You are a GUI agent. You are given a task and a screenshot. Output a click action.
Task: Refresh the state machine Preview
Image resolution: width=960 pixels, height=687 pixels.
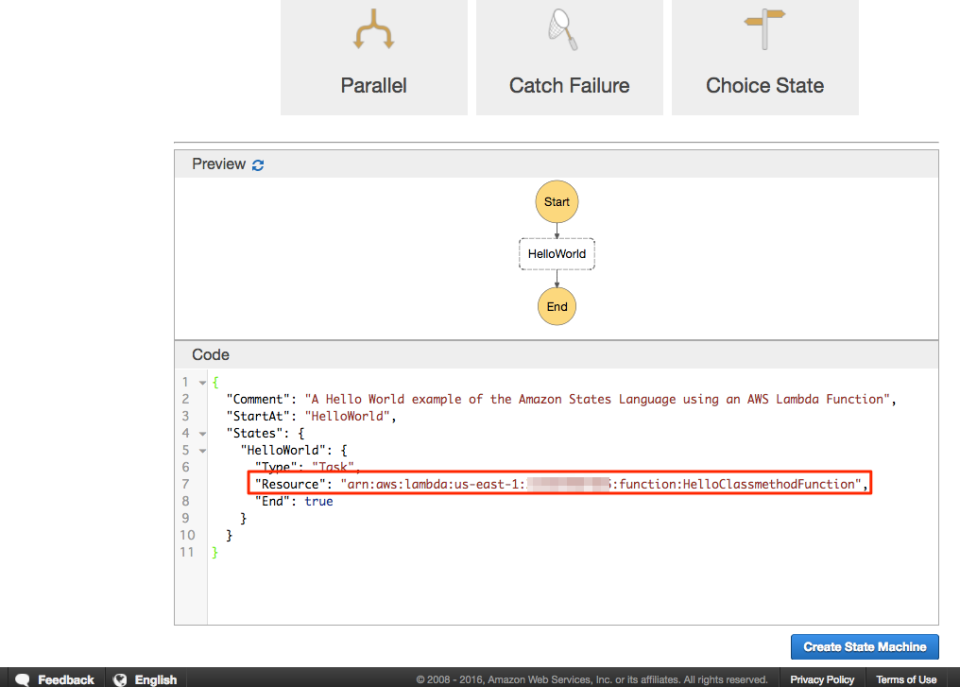pyautogui.click(x=258, y=163)
